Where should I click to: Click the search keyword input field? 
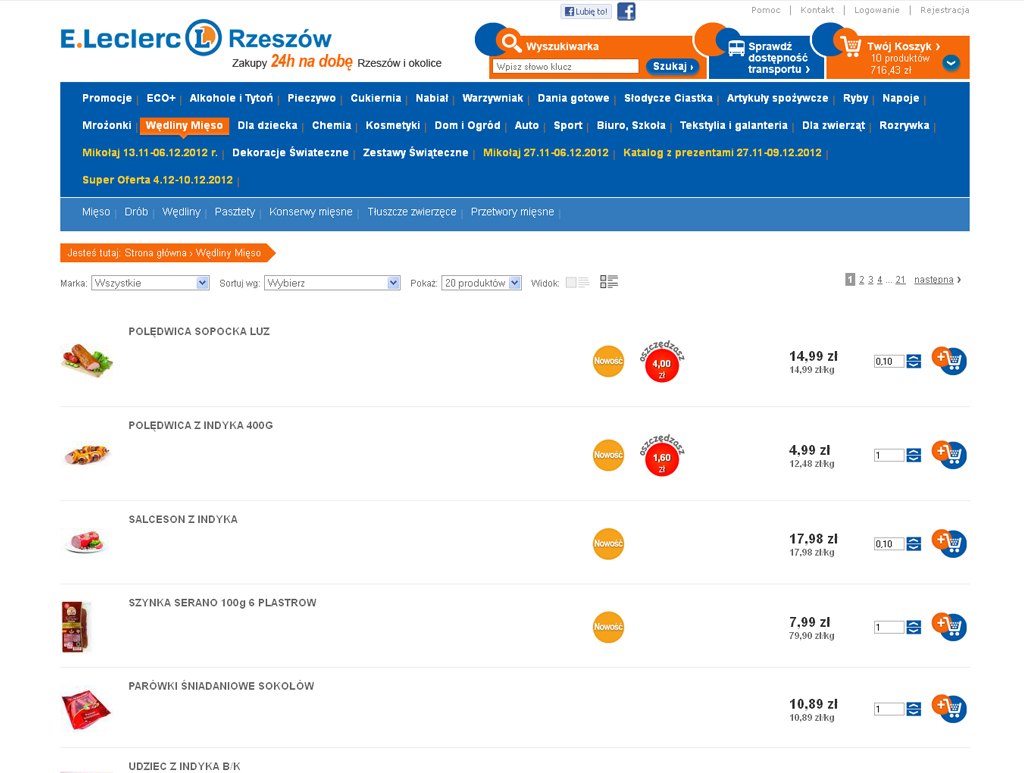click(x=565, y=67)
